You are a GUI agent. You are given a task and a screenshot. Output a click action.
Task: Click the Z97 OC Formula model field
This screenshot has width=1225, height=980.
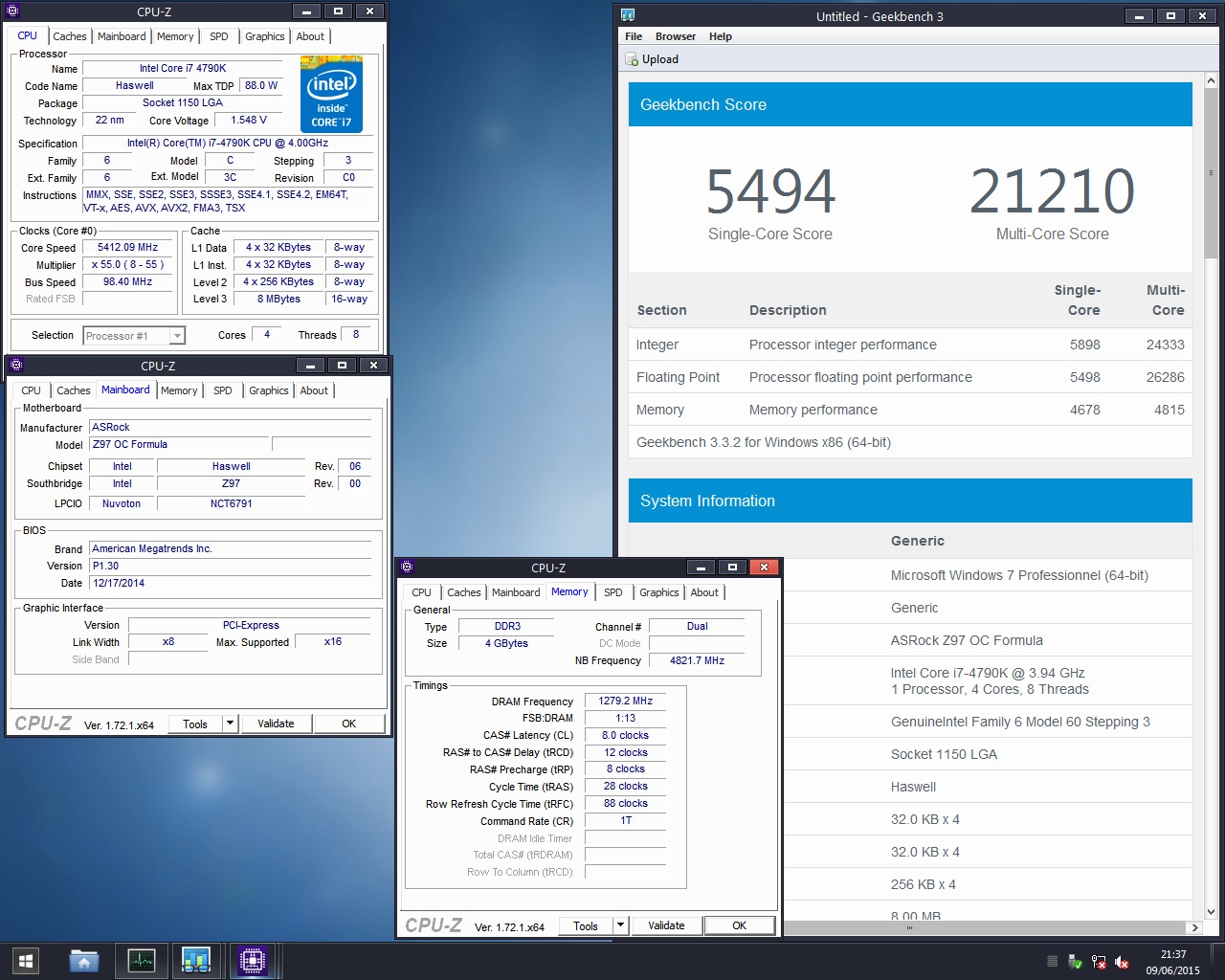179,444
